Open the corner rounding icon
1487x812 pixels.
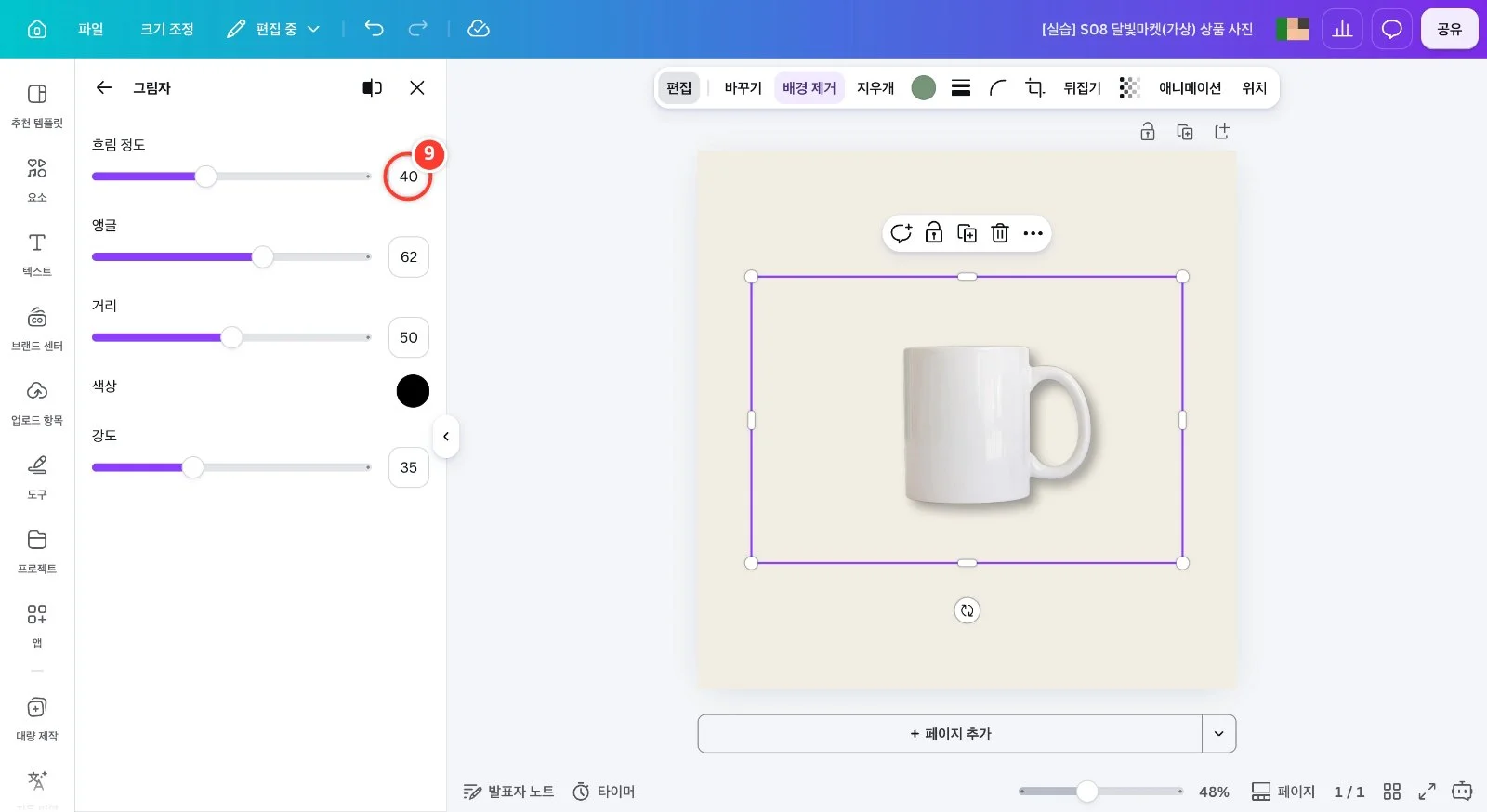click(998, 87)
